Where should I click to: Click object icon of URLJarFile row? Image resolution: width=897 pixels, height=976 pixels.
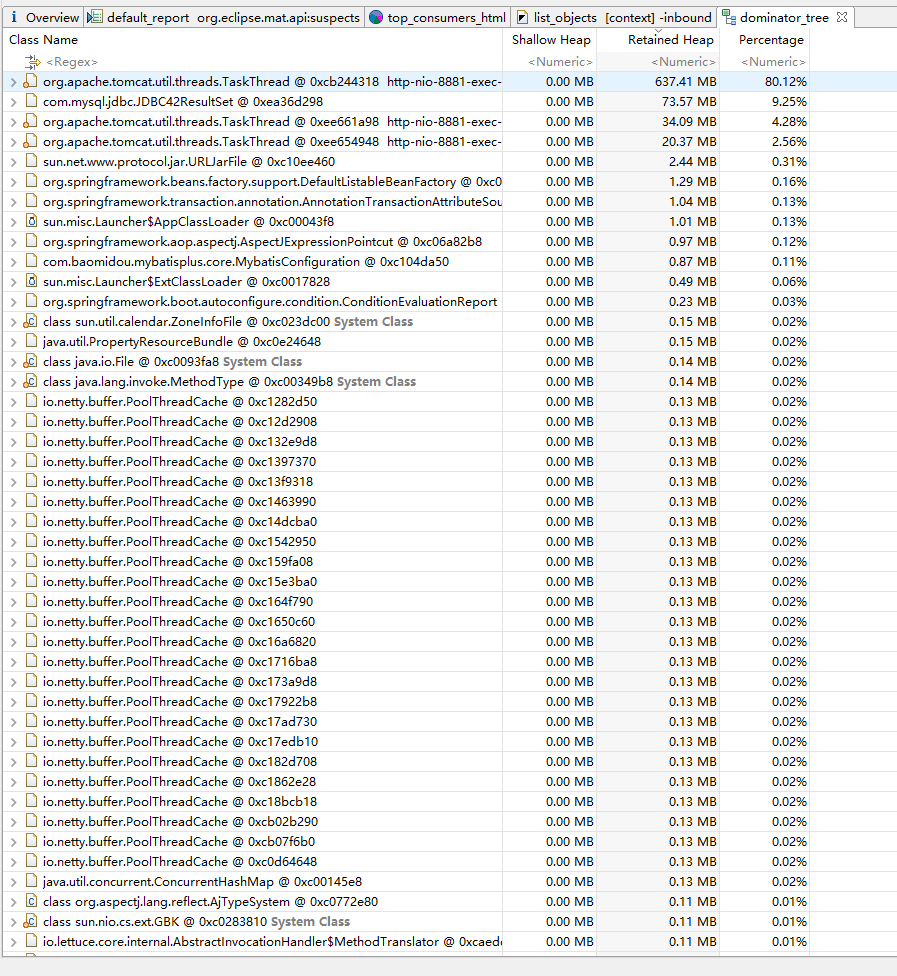[x=31, y=161]
